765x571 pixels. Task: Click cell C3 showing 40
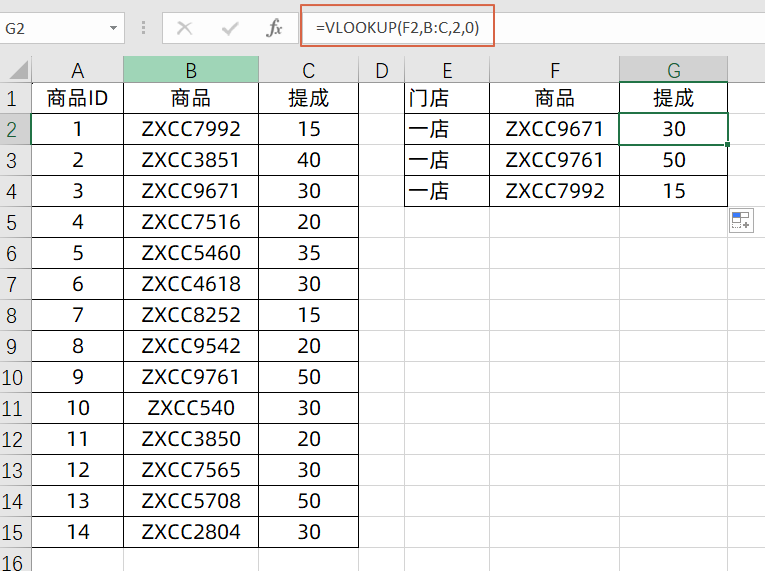[x=308, y=160]
